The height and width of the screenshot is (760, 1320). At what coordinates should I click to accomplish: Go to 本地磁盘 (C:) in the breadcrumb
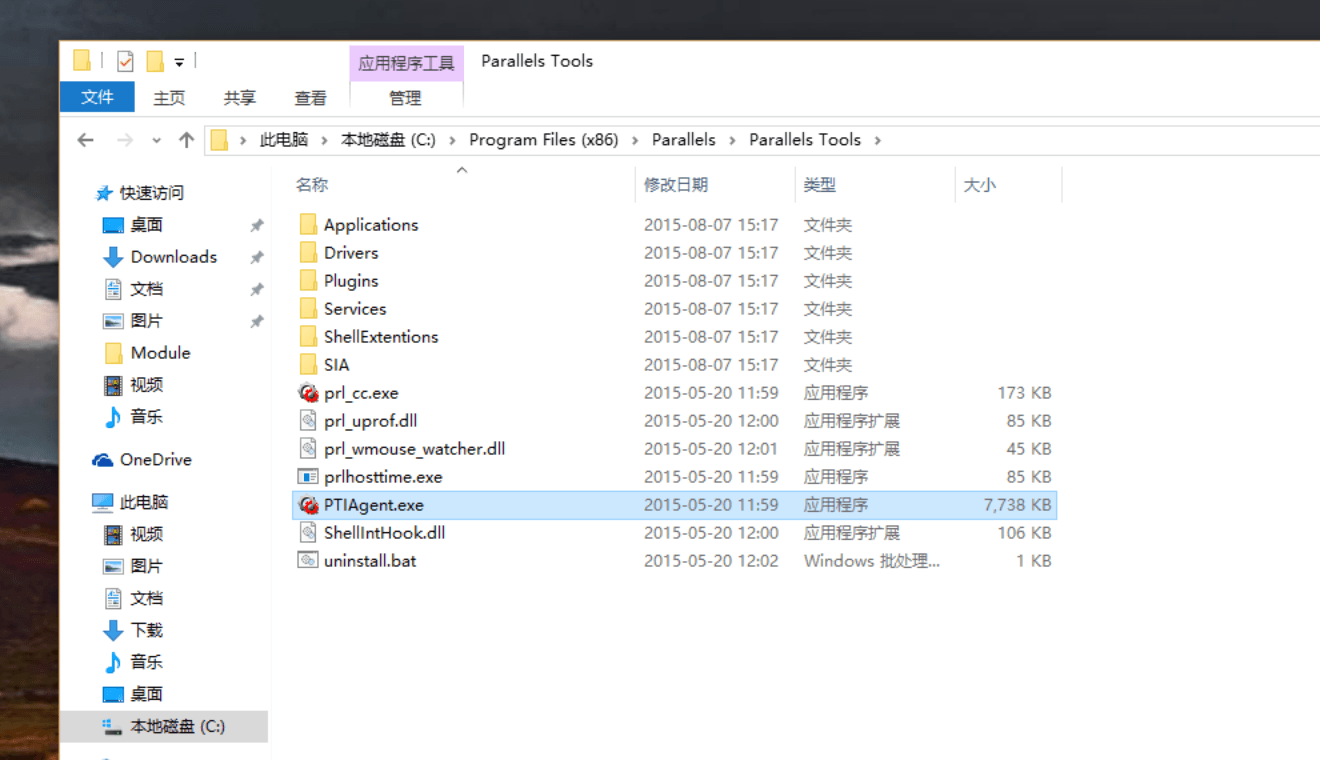[388, 140]
